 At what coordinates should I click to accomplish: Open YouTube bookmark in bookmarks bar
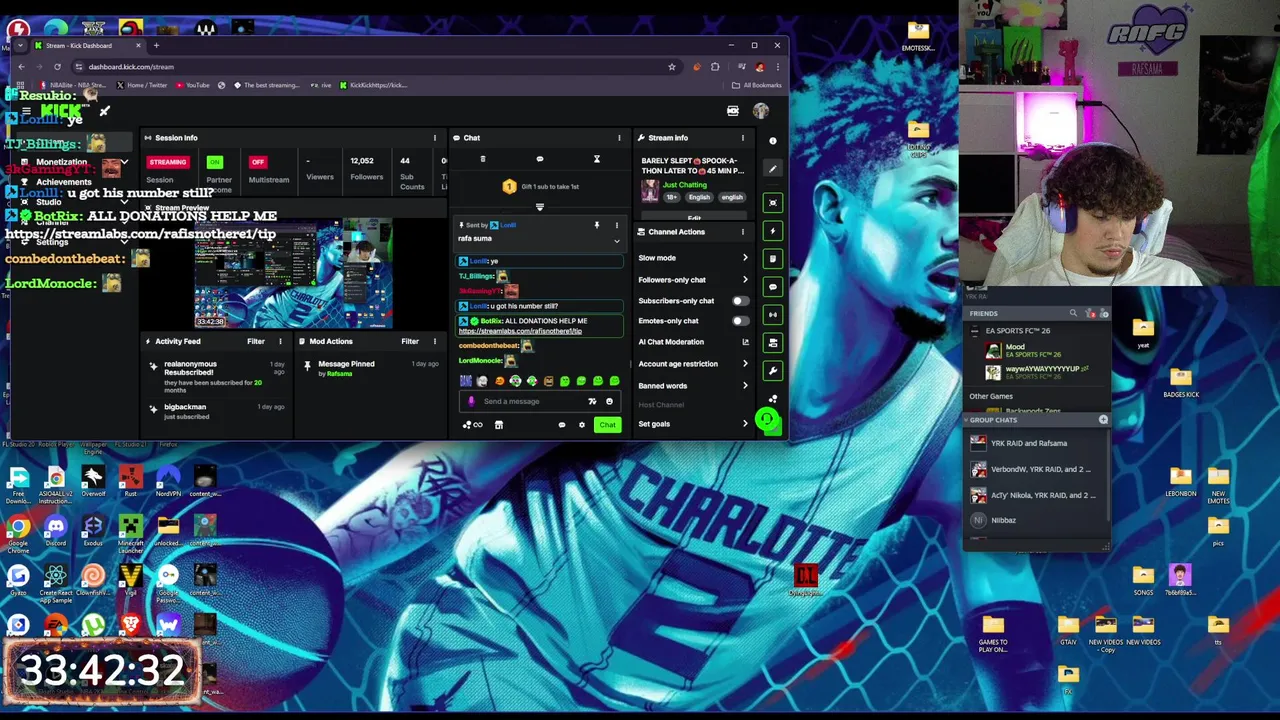tap(192, 85)
